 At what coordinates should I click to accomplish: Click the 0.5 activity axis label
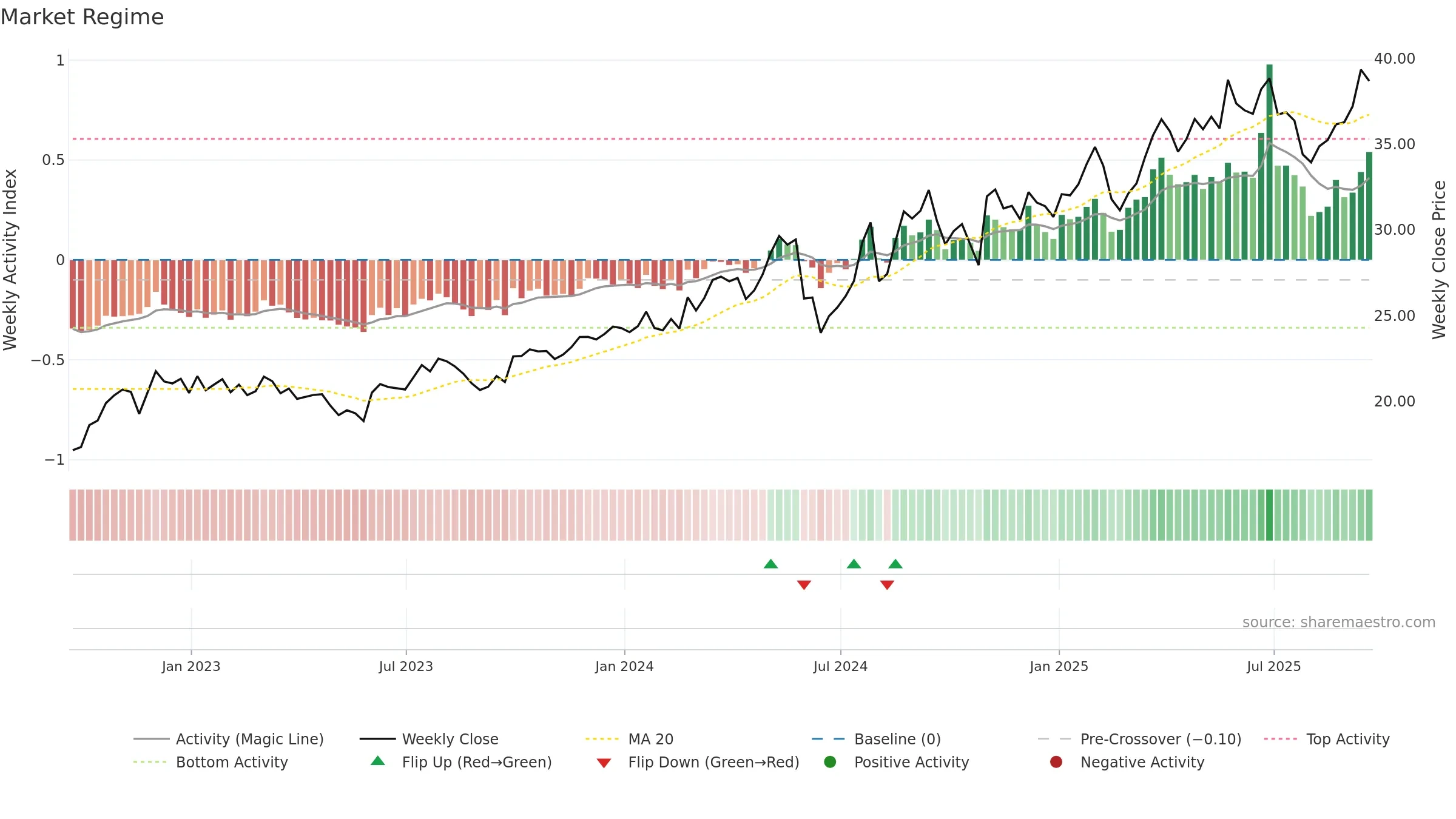(53, 160)
